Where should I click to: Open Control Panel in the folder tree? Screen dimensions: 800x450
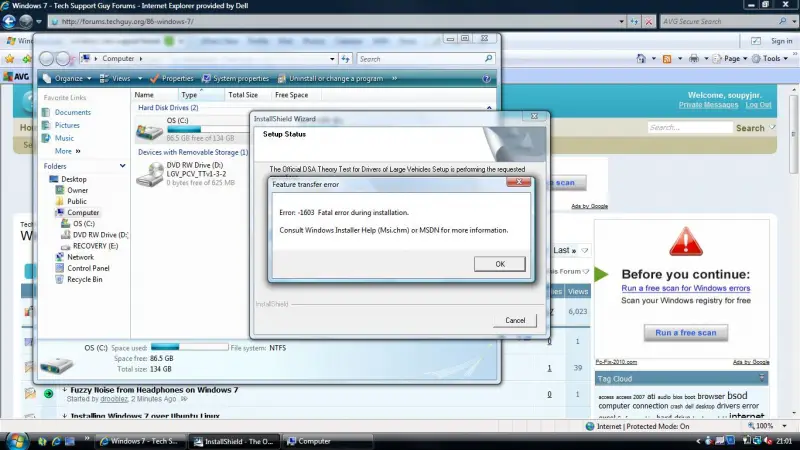[88, 268]
